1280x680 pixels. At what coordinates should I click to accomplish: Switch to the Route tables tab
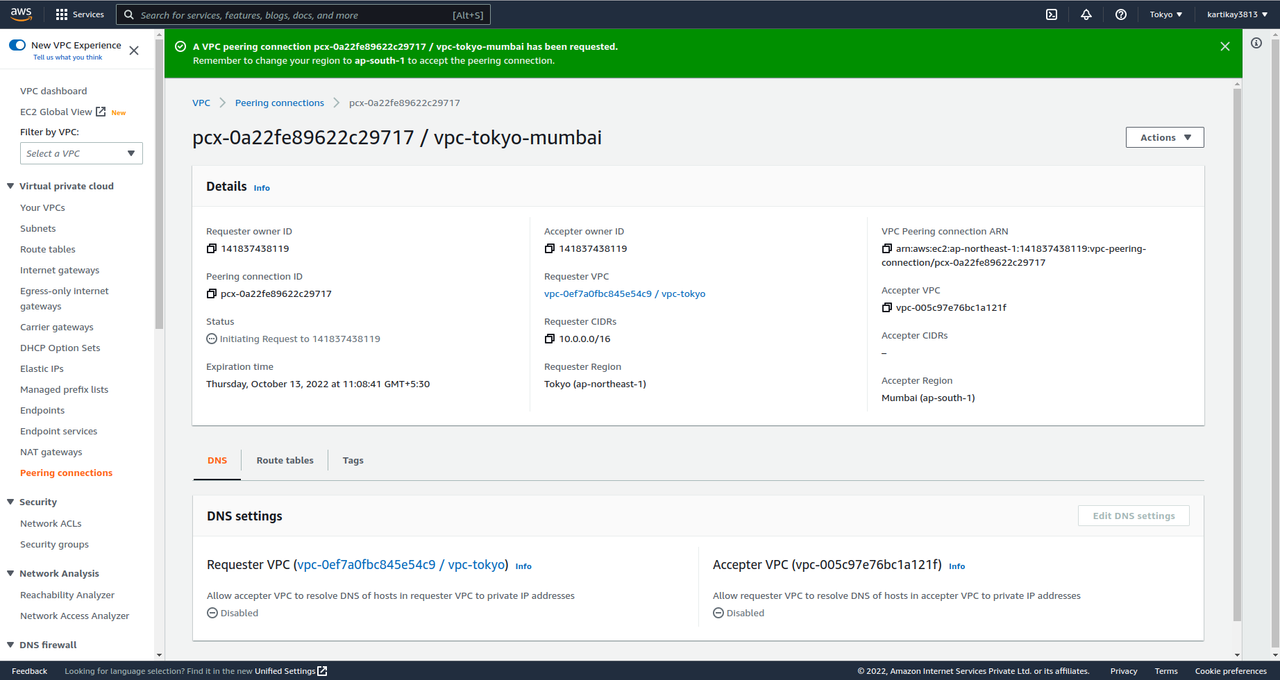click(x=285, y=461)
